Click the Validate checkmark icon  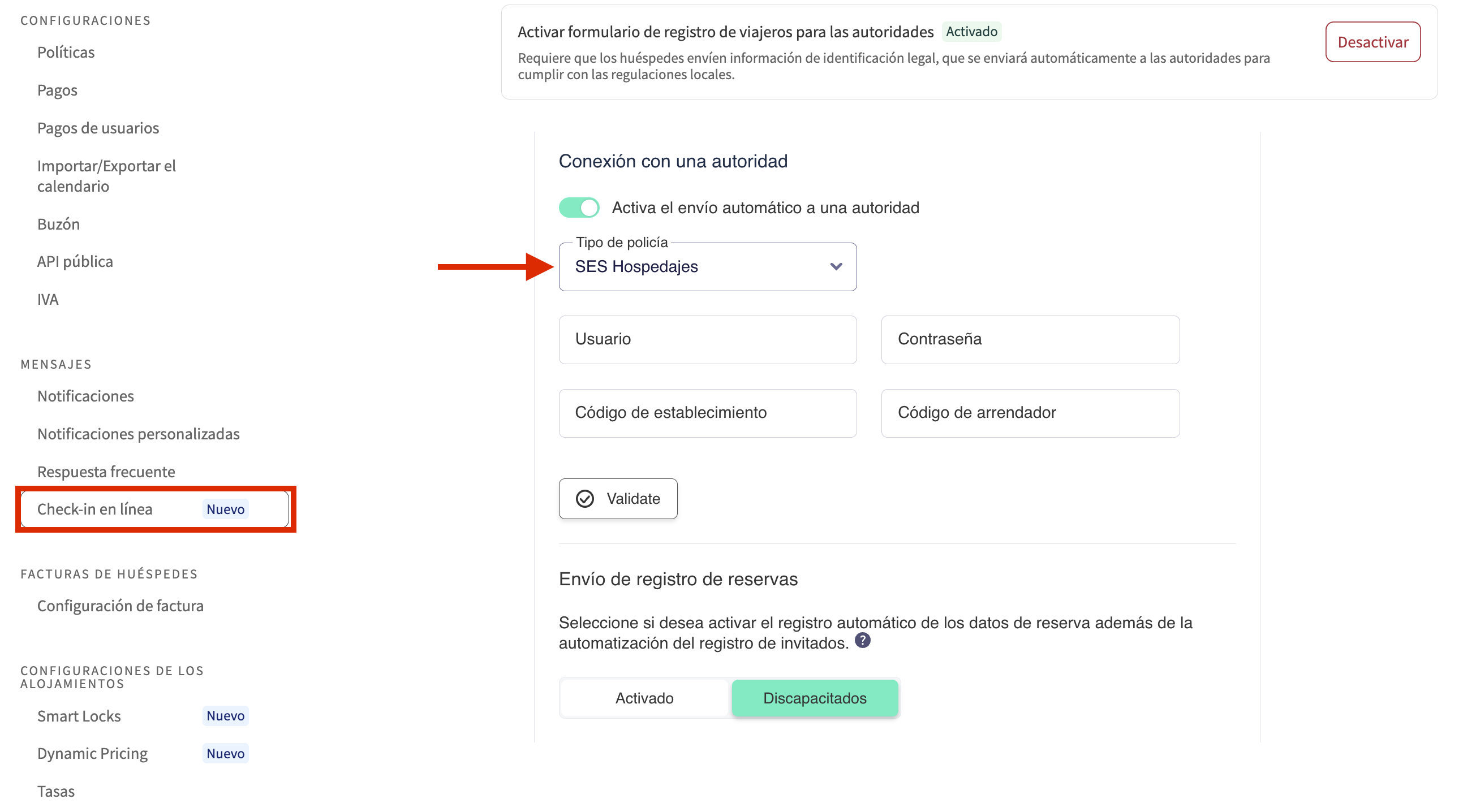click(585, 499)
